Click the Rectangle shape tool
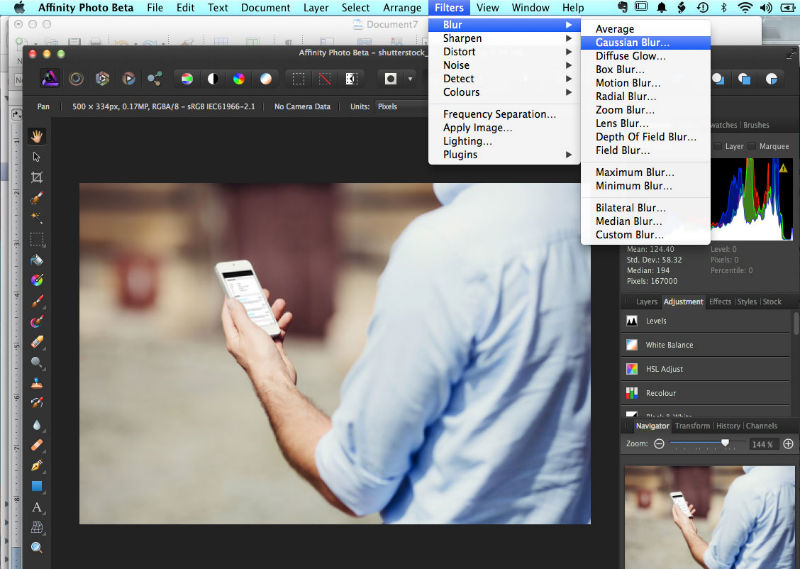 pos(37,486)
